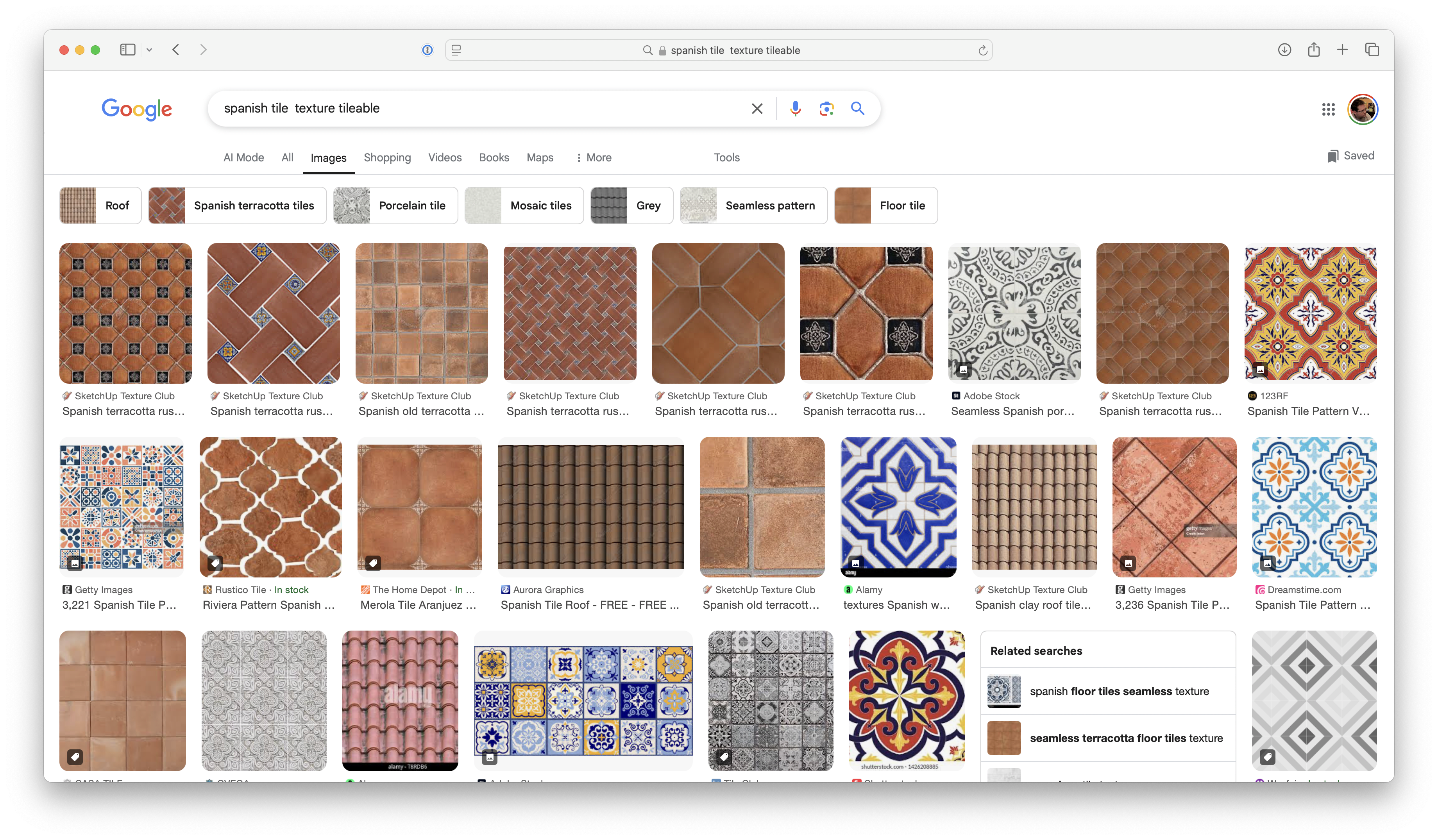Open saved searches via Saved button
This screenshot has width=1438, height=840.
[x=1350, y=155]
